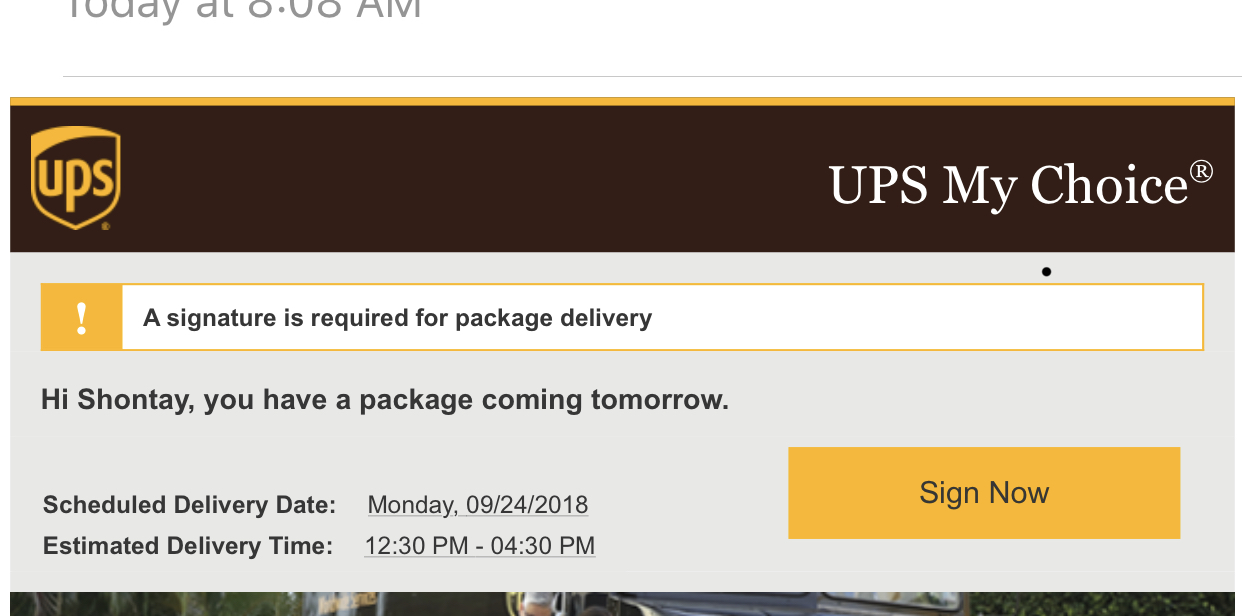
Task: Click the words "package coming tomorrow"
Action: point(544,400)
